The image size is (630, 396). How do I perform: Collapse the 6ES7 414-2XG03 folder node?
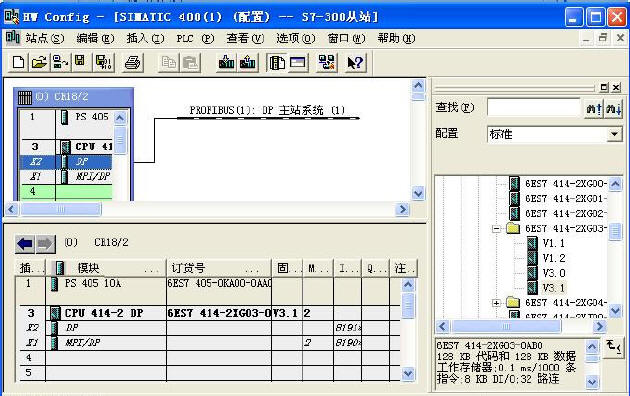(x=497, y=229)
